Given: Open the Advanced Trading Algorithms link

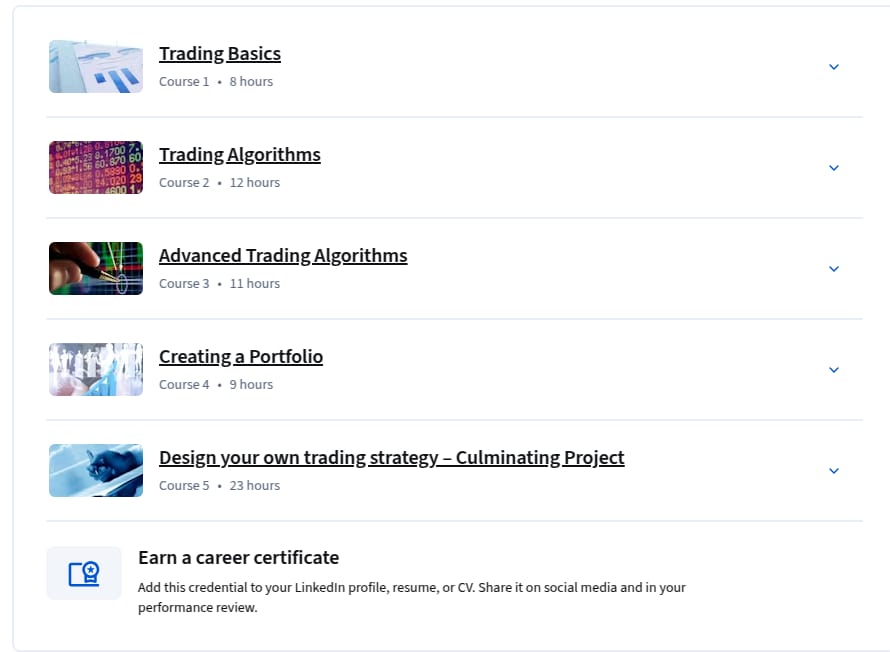Looking at the screenshot, I should (283, 256).
